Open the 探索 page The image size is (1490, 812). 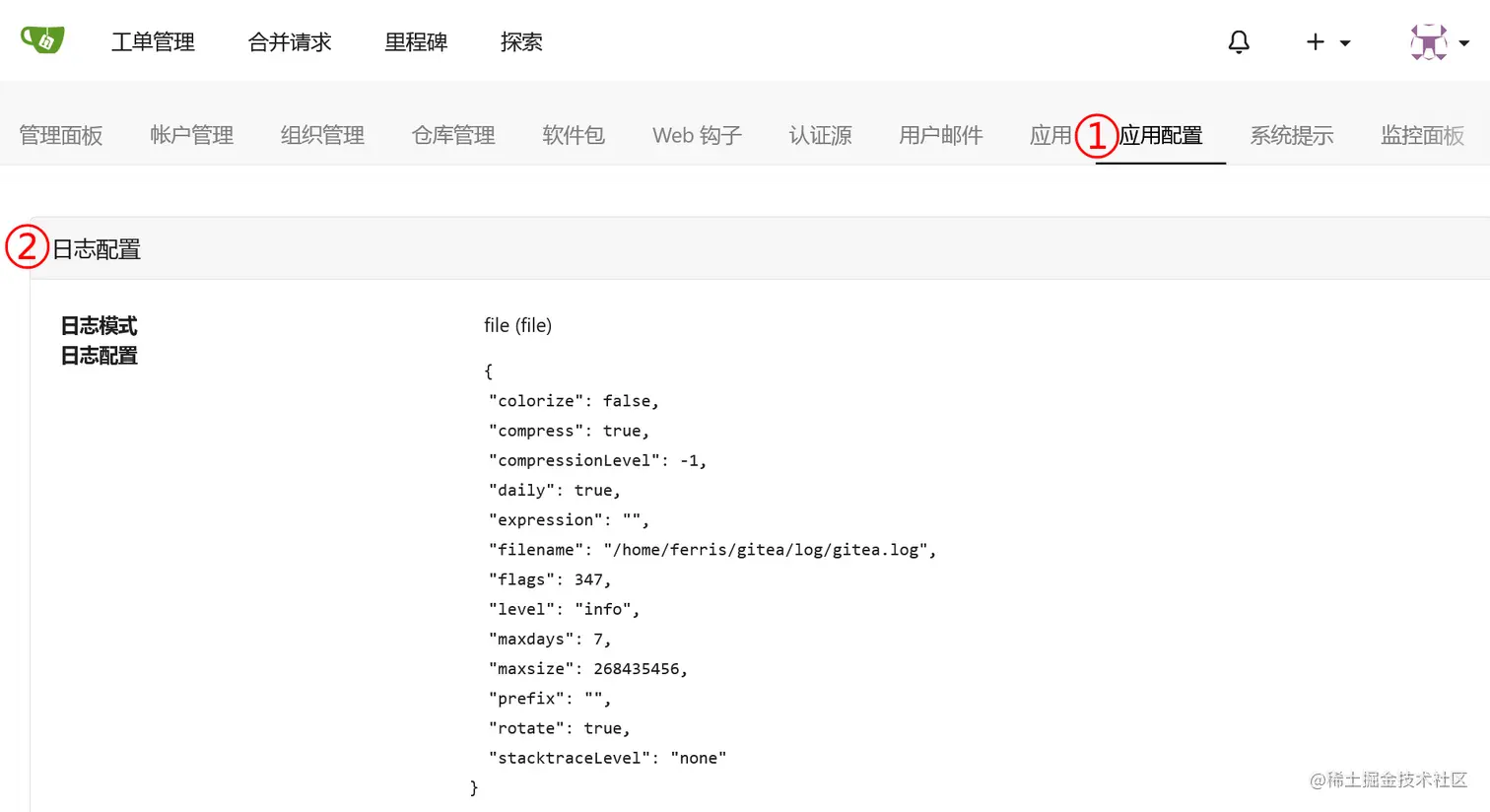[x=521, y=41]
